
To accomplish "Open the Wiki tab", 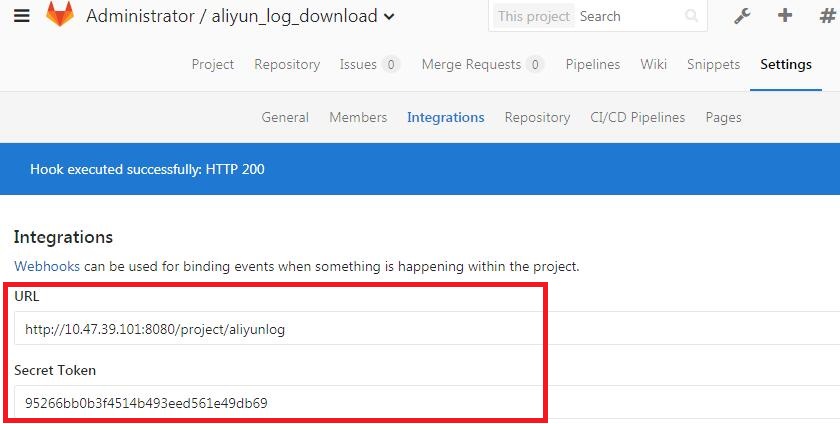I will tap(654, 64).
